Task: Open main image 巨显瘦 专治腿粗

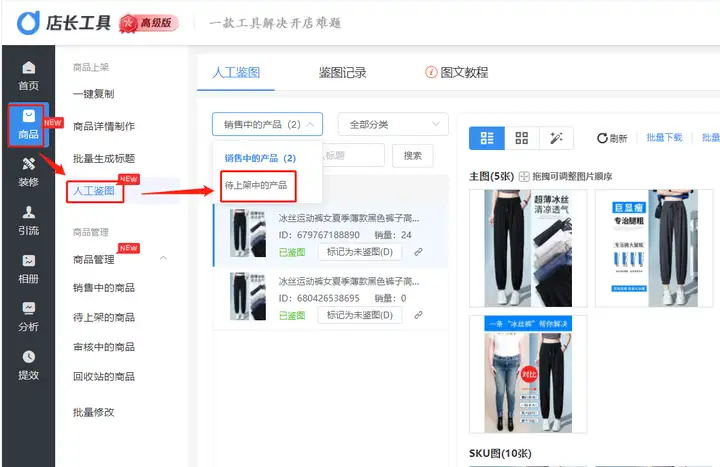Action: coord(654,248)
